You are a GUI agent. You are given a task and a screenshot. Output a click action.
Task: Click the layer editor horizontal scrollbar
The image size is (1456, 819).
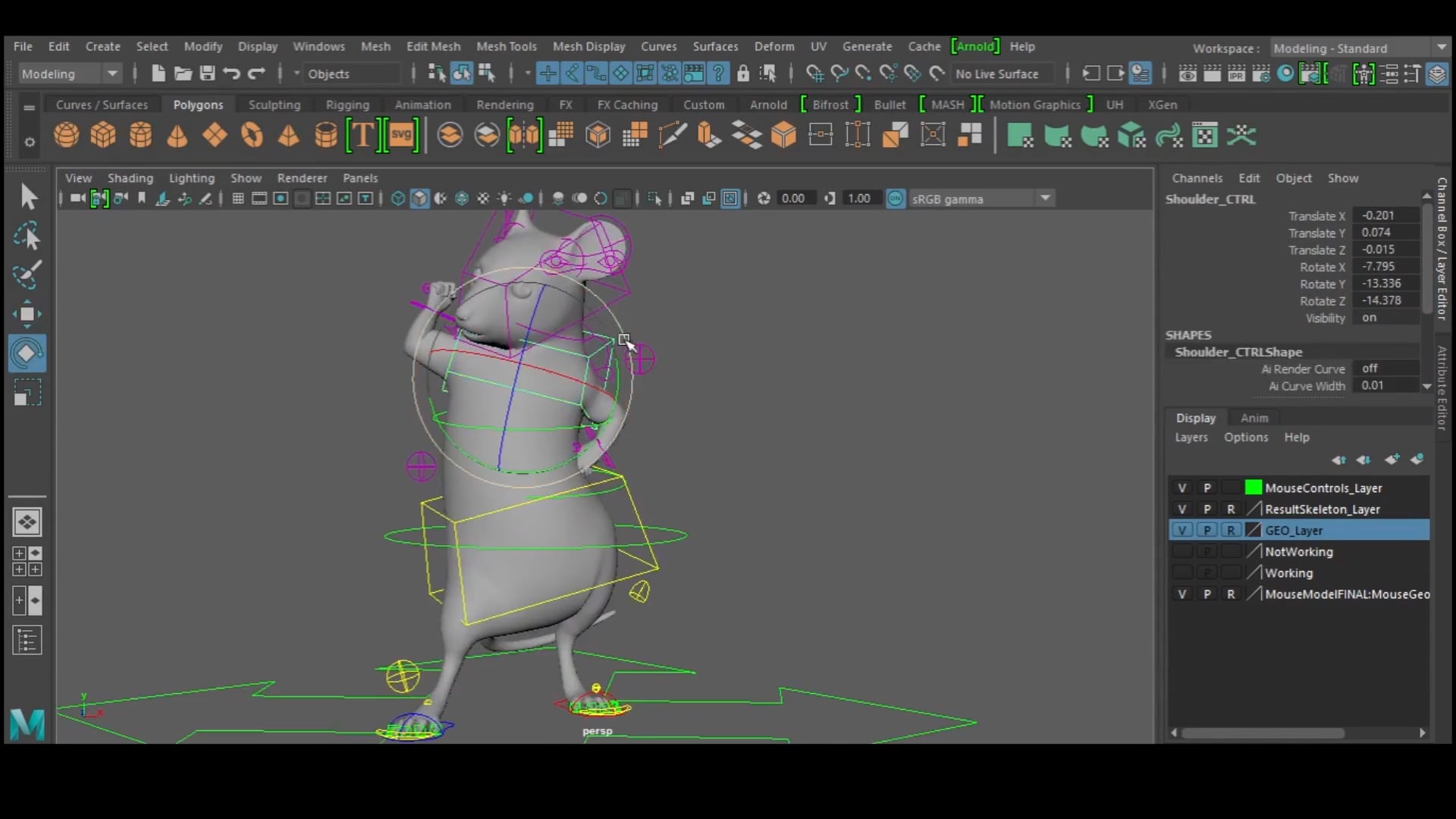[x=1263, y=733]
